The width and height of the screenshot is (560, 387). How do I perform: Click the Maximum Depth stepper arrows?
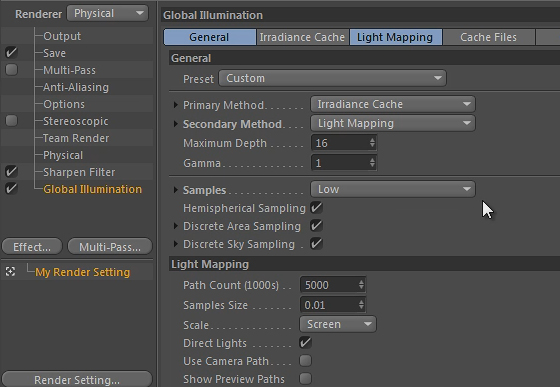tap(372, 143)
